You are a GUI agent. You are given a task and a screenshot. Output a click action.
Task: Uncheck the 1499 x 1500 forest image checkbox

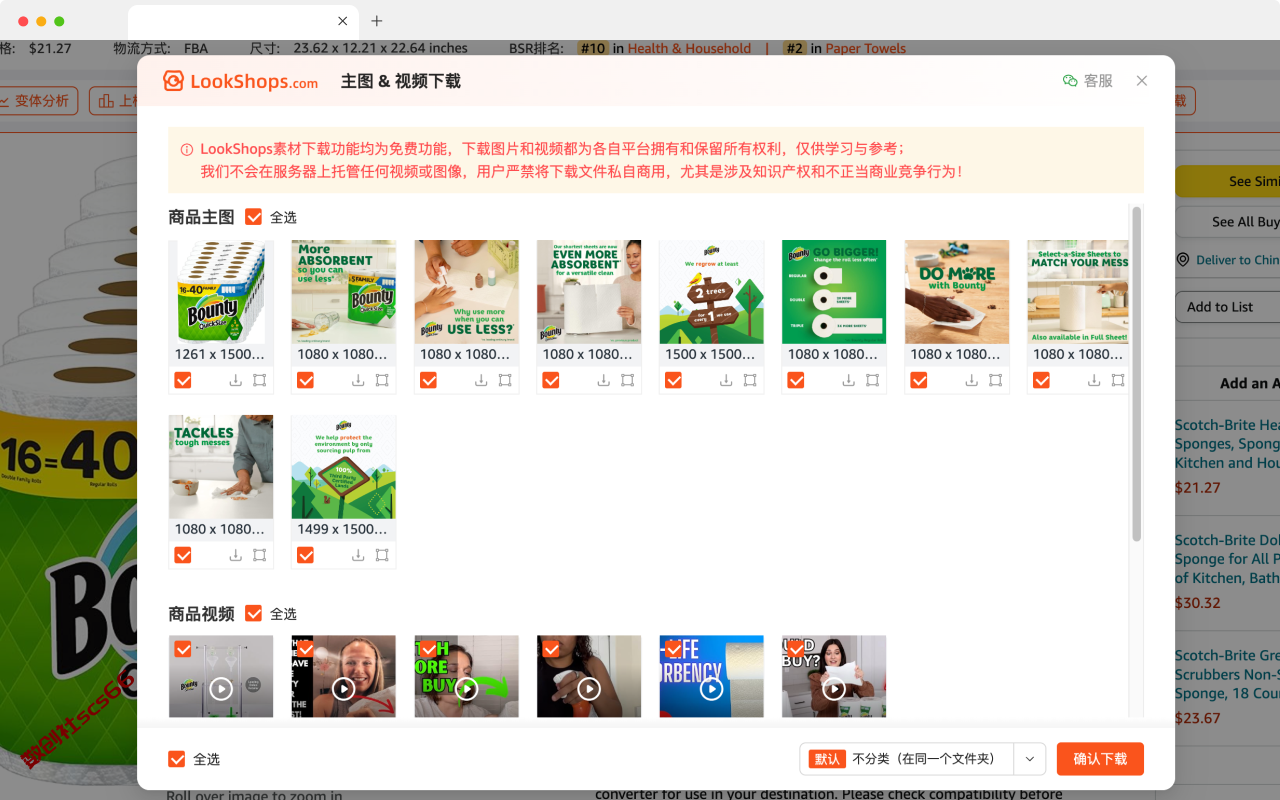click(x=306, y=555)
